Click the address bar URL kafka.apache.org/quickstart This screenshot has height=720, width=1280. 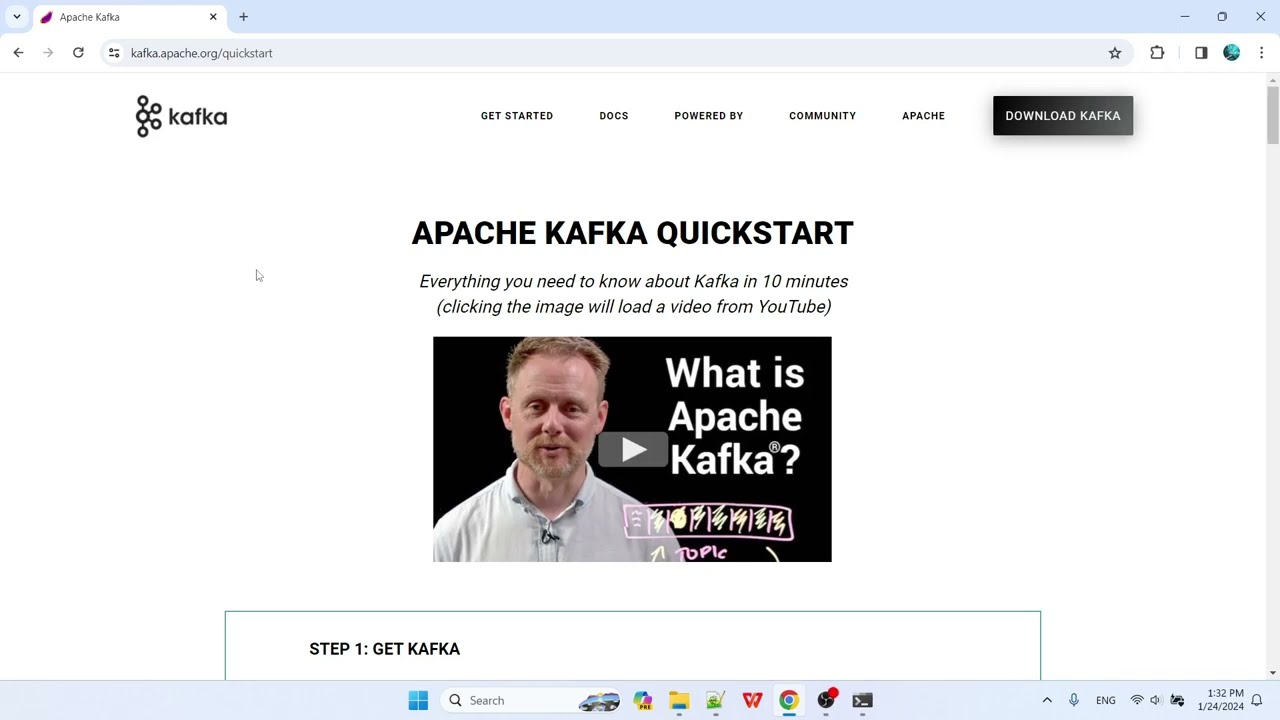pos(201,53)
